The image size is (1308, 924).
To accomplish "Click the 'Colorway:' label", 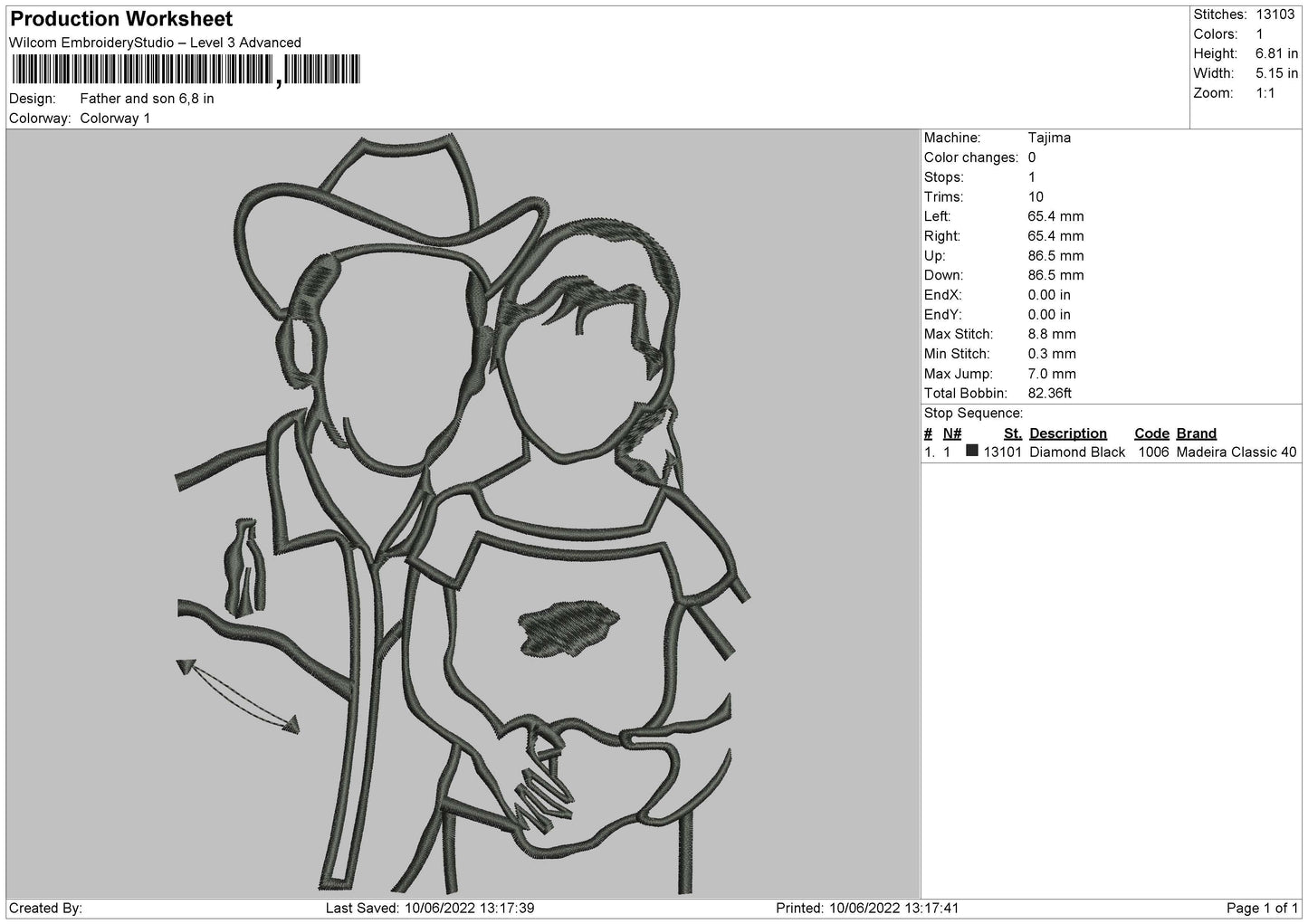I will (40, 119).
